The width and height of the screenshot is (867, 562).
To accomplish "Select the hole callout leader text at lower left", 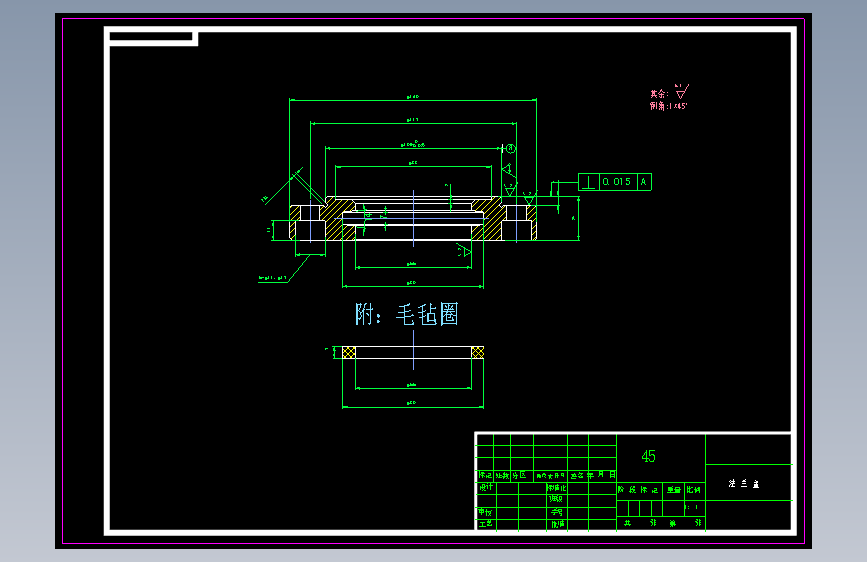I will [x=273, y=278].
